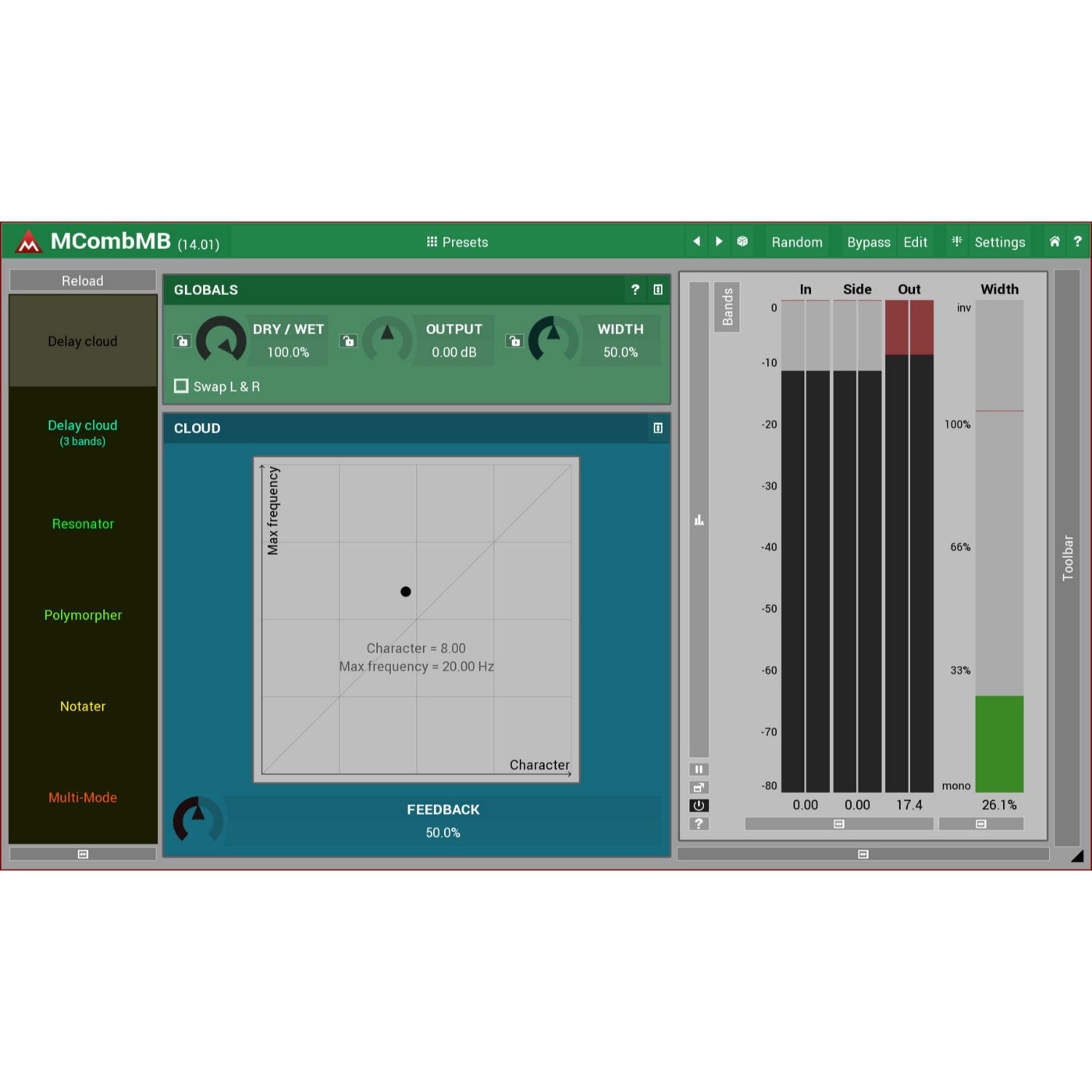Click the meter histogram icon
The width and height of the screenshot is (1092, 1092).
click(x=699, y=520)
